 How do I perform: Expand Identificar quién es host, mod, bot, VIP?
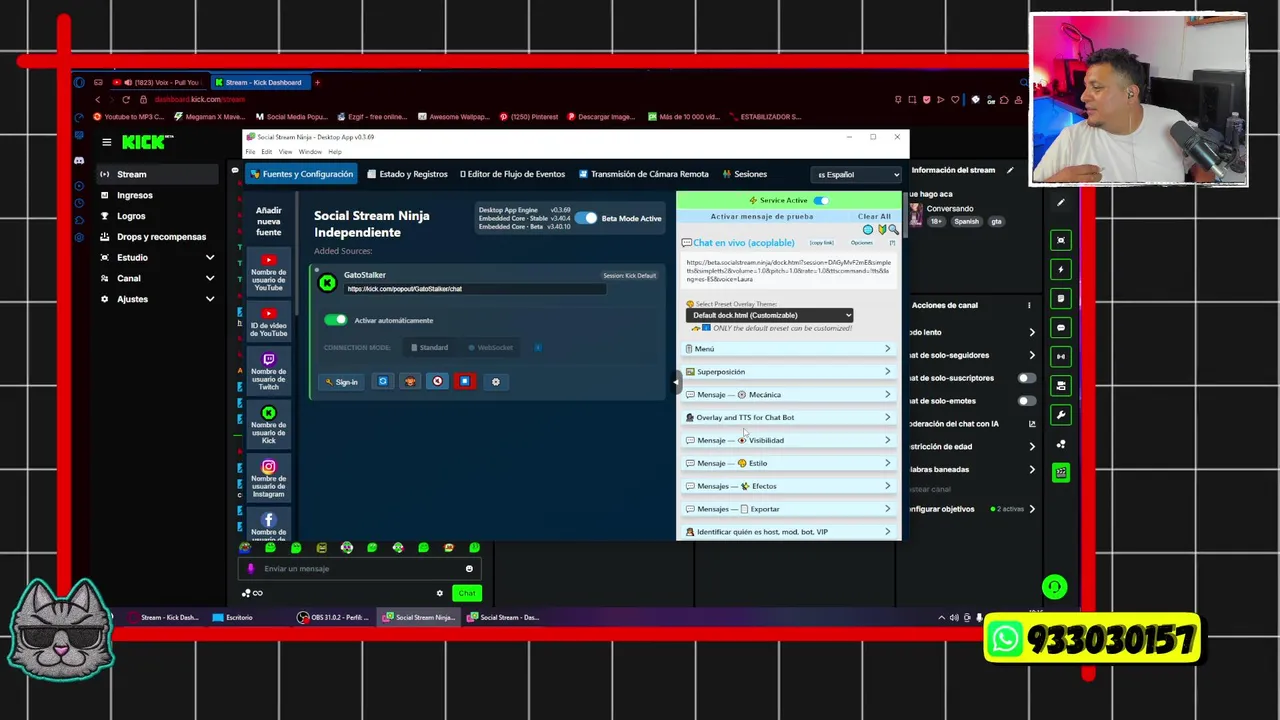(788, 532)
